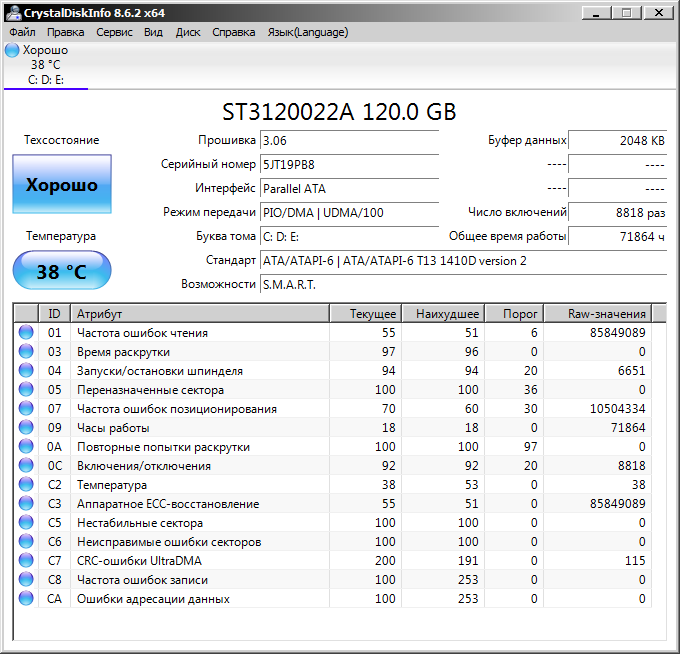Select the C: D: E: drive tab
This screenshot has height=654, width=680.
click(x=46, y=80)
